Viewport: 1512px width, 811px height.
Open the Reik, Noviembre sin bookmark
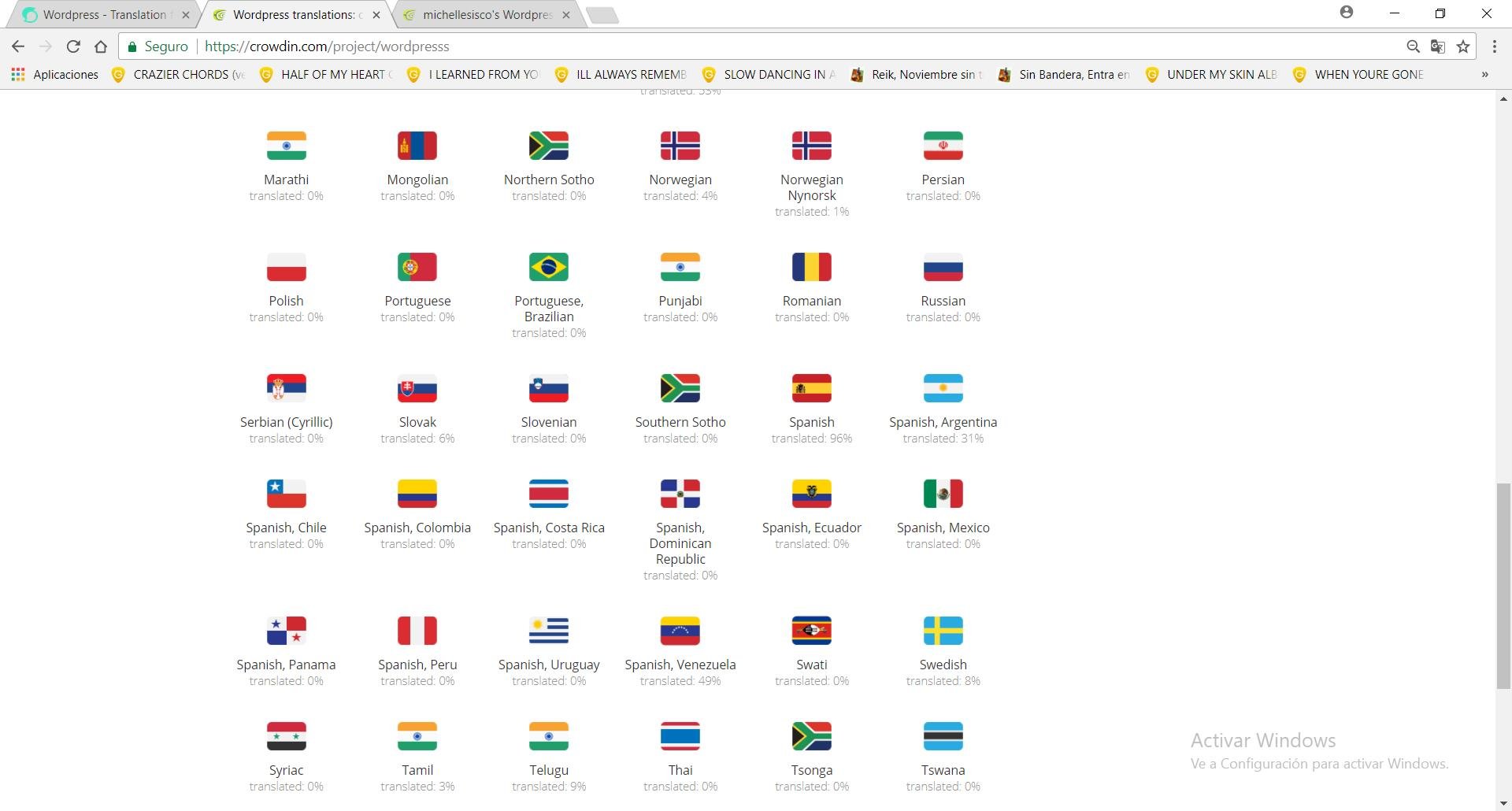pos(917,74)
